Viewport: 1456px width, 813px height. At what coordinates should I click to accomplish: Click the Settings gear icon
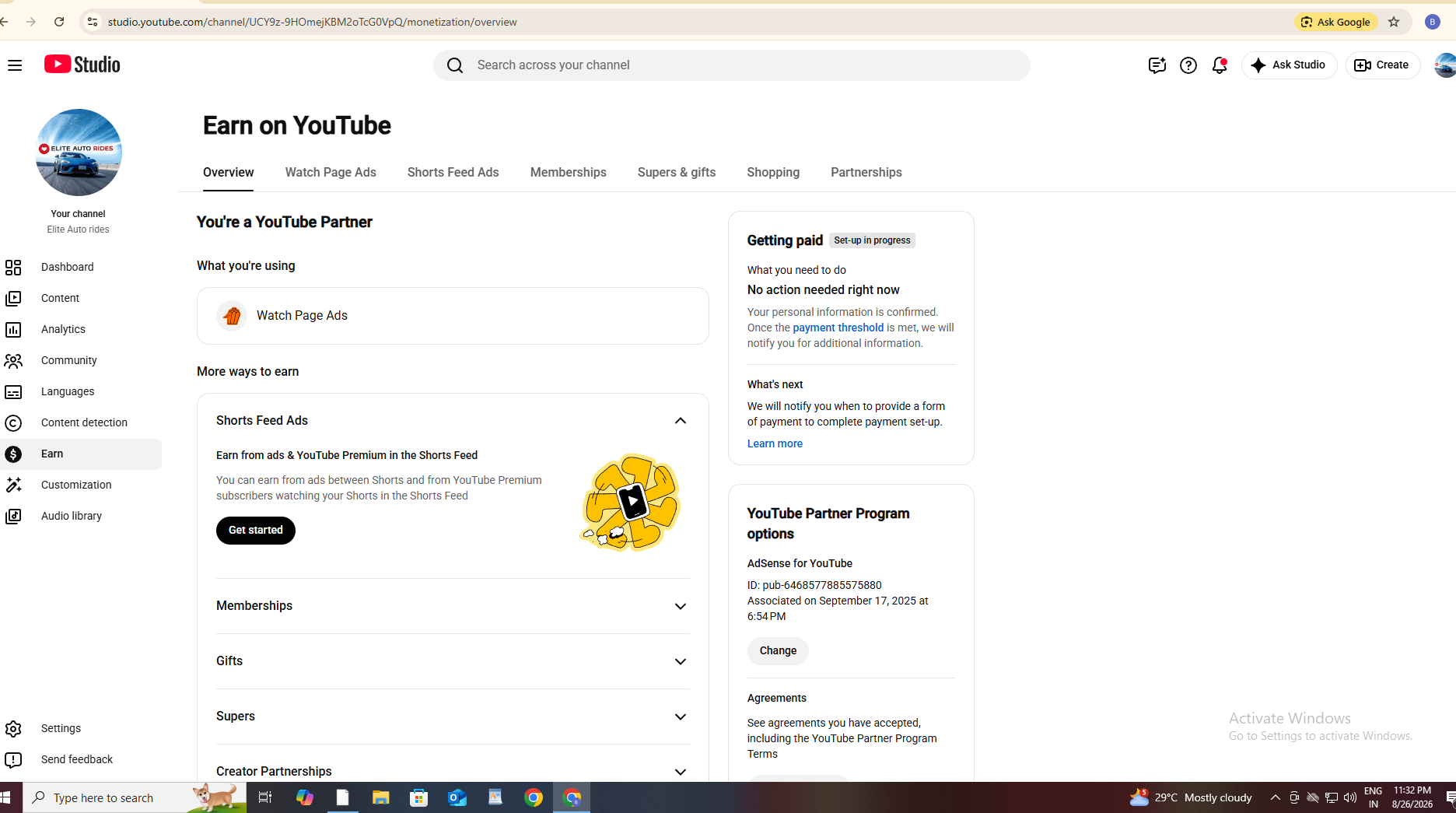click(x=13, y=729)
